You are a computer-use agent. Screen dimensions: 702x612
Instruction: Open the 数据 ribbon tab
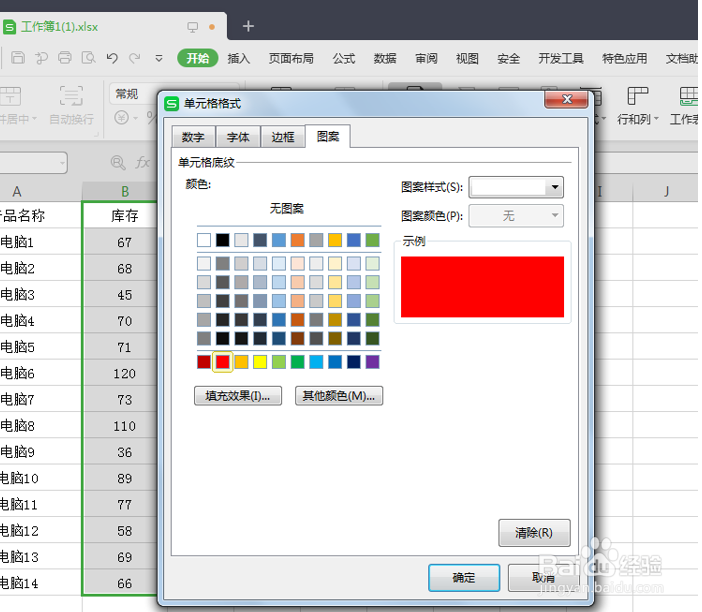[385, 58]
